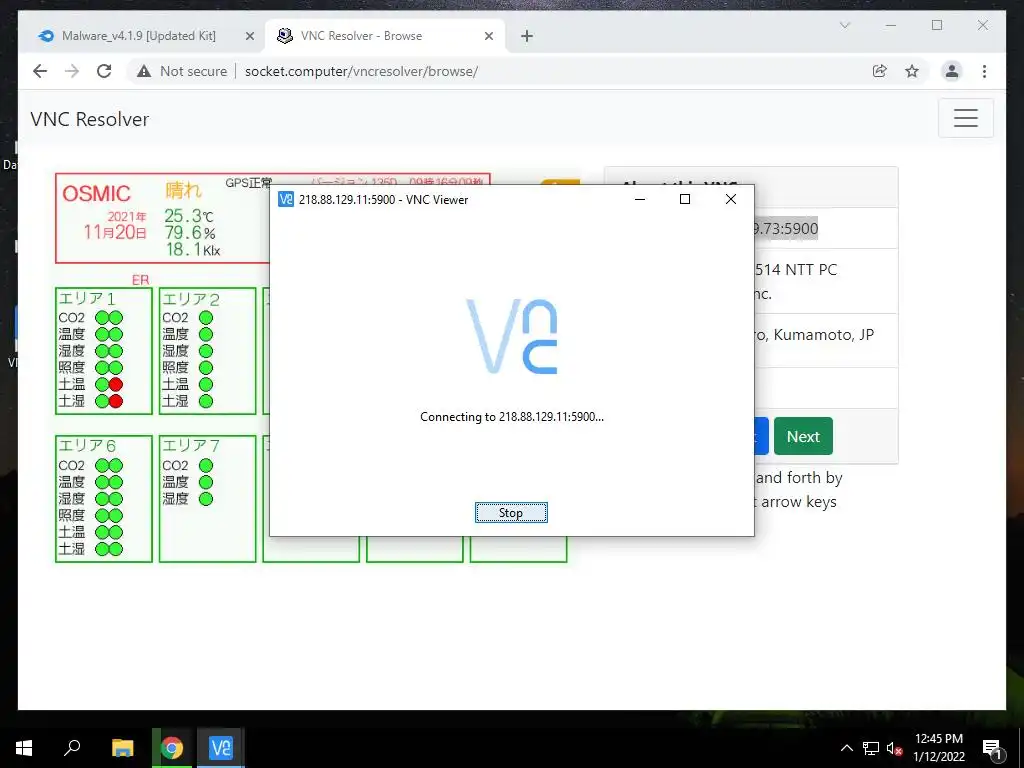Click the 18.1 Klx illuminance reading
This screenshot has width=1024, height=768.
coord(193,249)
